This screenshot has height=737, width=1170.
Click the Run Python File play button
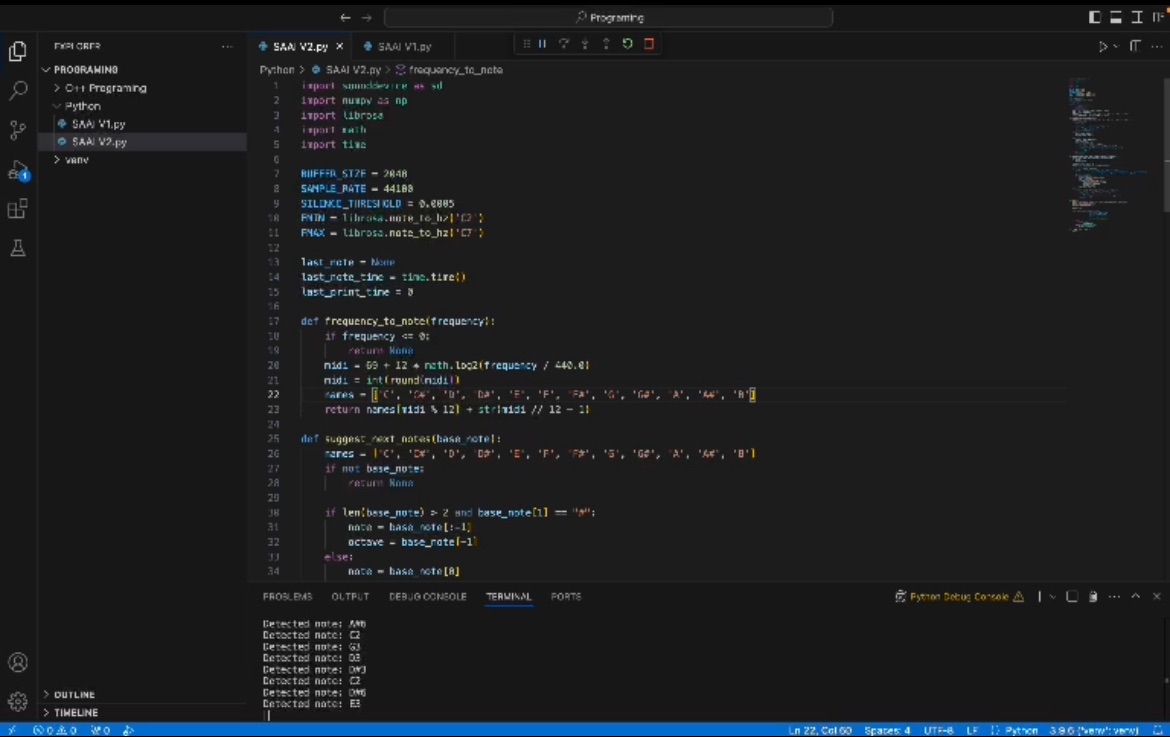[x=1103, y=46]
